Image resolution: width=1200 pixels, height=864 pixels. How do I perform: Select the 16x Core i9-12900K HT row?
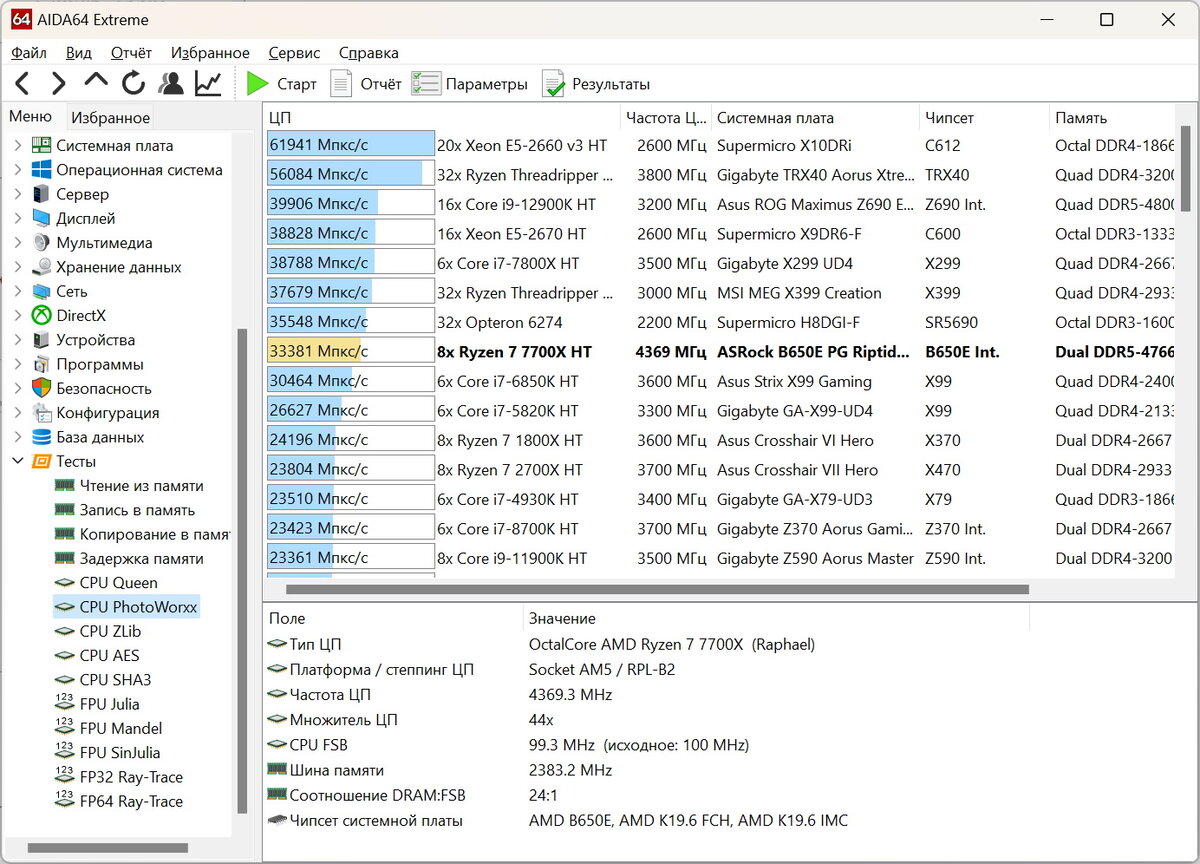720,204
